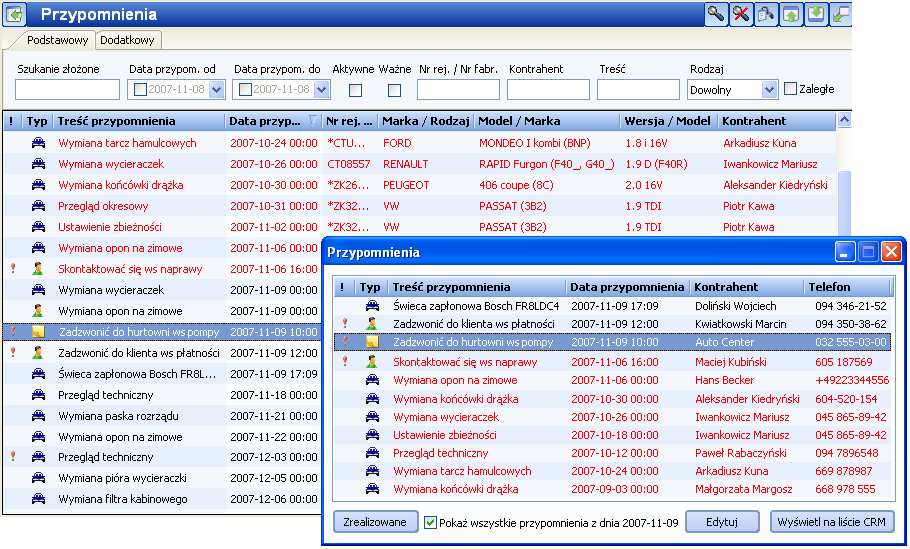Sort by Data przyp... column header in main list

coord(273,121)
